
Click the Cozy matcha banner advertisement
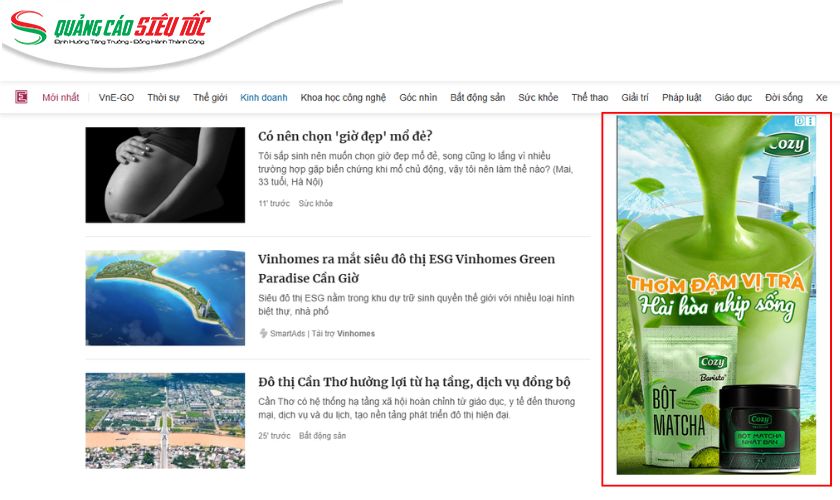[716, 295]
